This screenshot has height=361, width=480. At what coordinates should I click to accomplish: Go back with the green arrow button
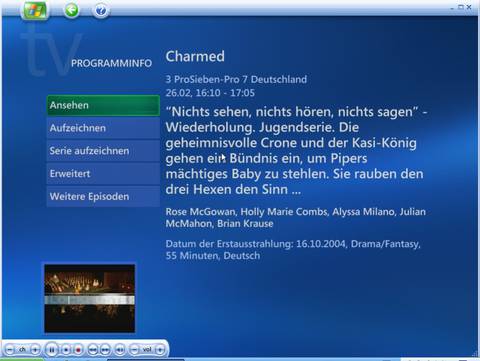tap(72, 10)
